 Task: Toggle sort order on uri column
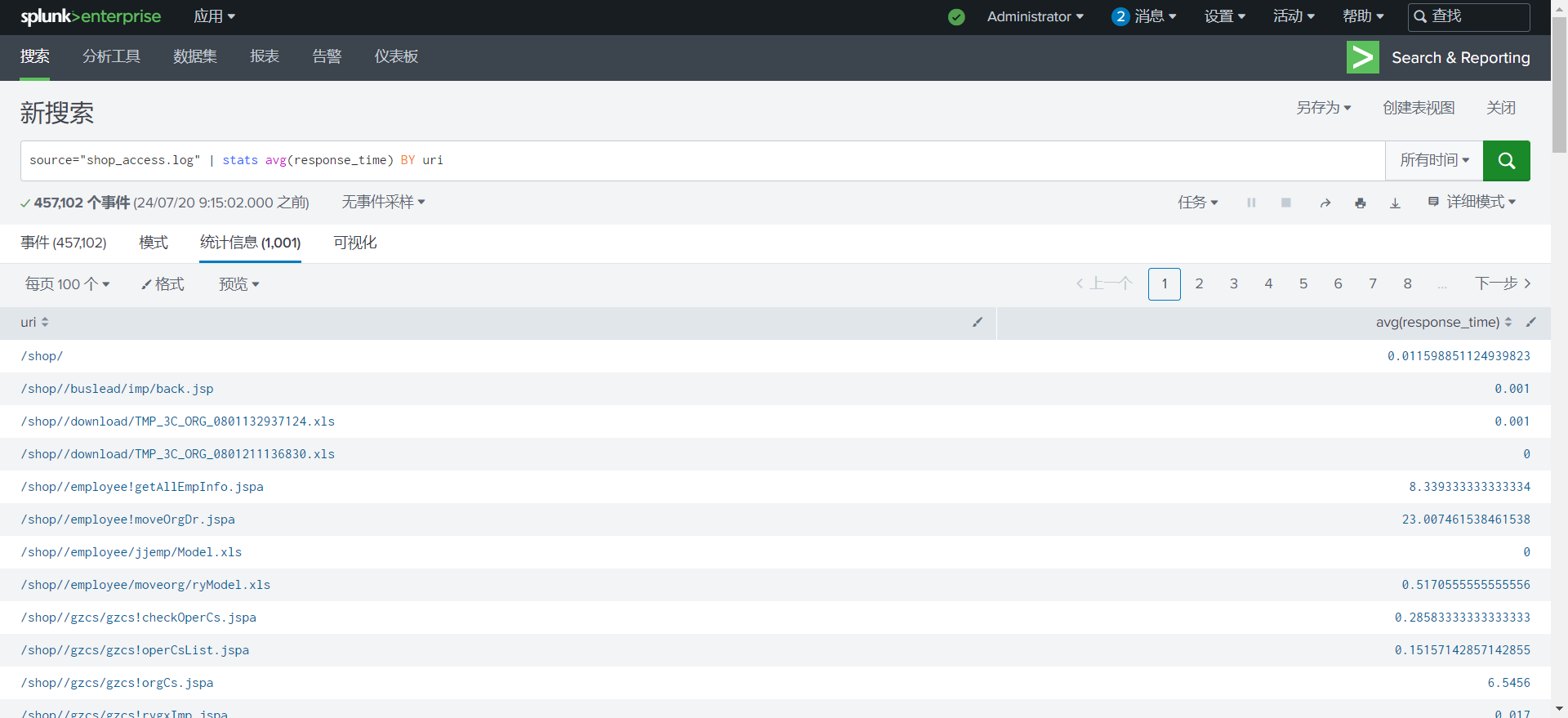click(45, 323)
